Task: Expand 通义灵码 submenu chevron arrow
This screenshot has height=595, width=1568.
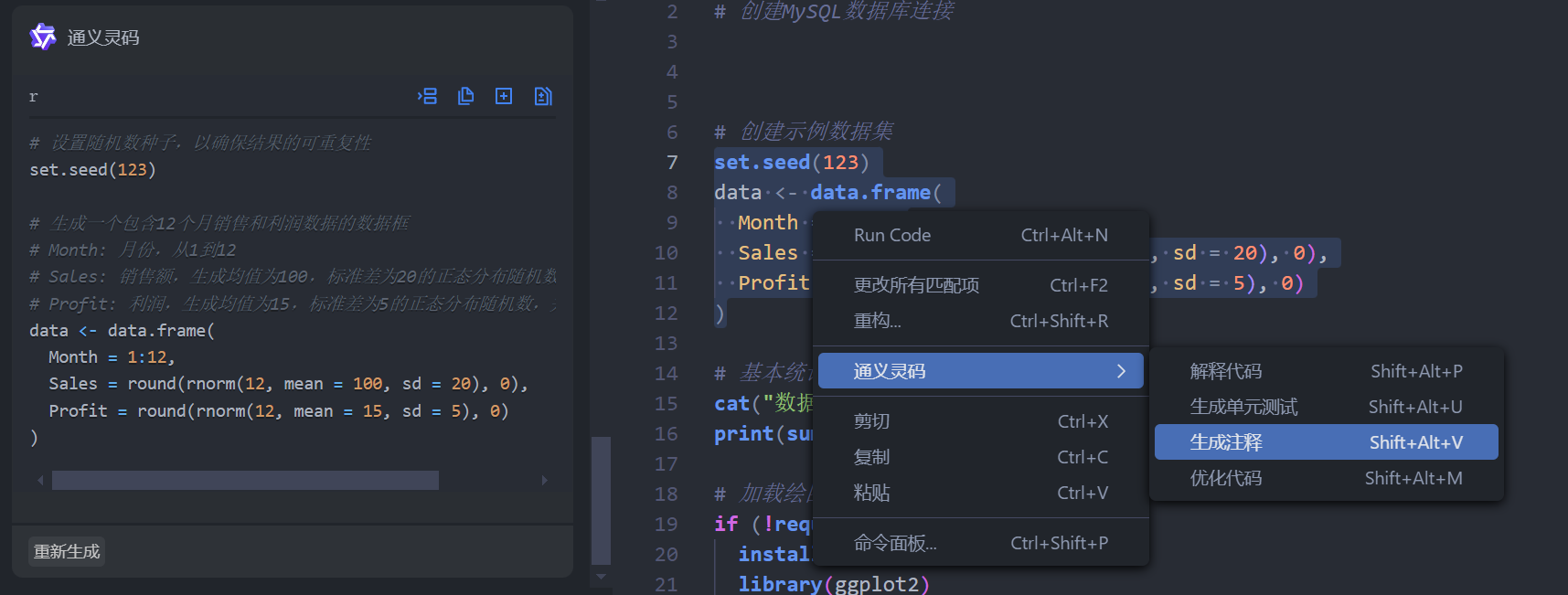Action: (1121, 371)
